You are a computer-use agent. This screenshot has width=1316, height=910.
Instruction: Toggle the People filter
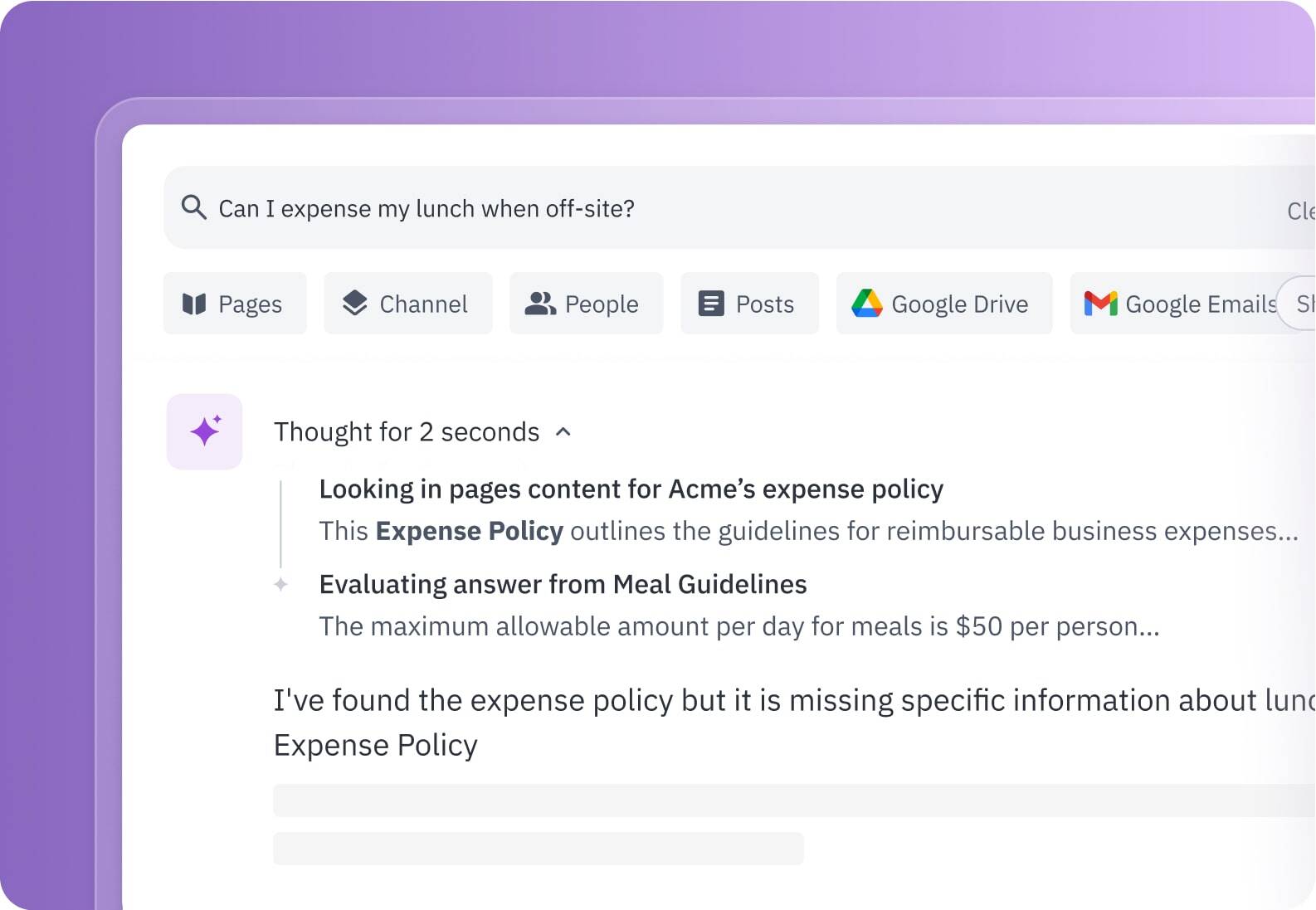point(586,304)
